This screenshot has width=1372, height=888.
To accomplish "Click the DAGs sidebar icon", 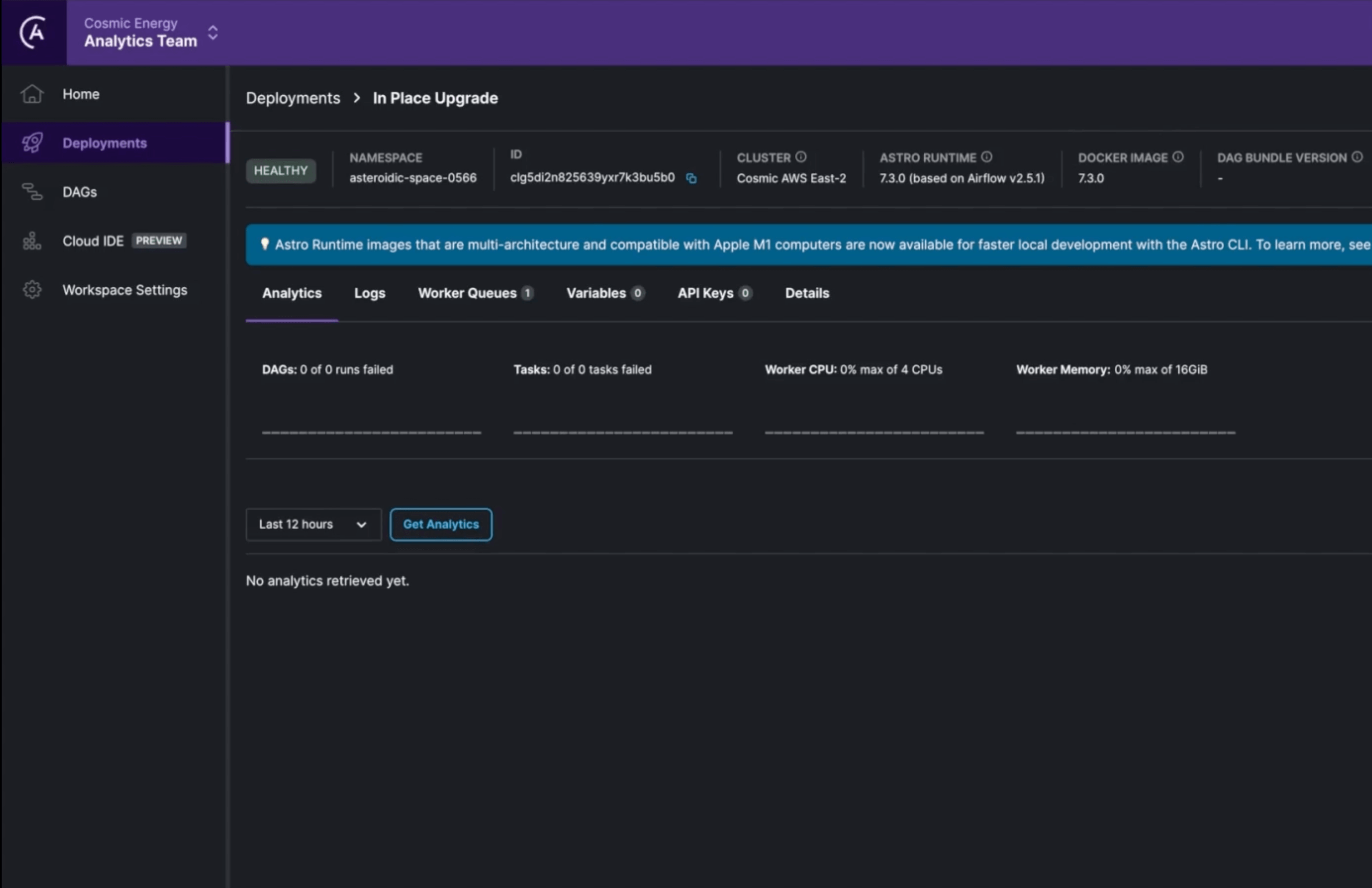I will click(x=32, y=192).
